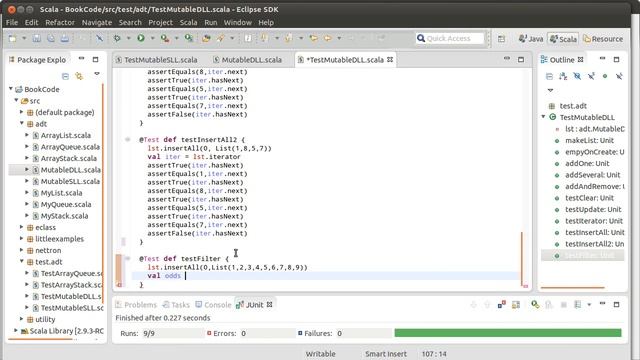Click the Print toolbar icon
This screenshot has width=640, height=360.
(64, 38)
